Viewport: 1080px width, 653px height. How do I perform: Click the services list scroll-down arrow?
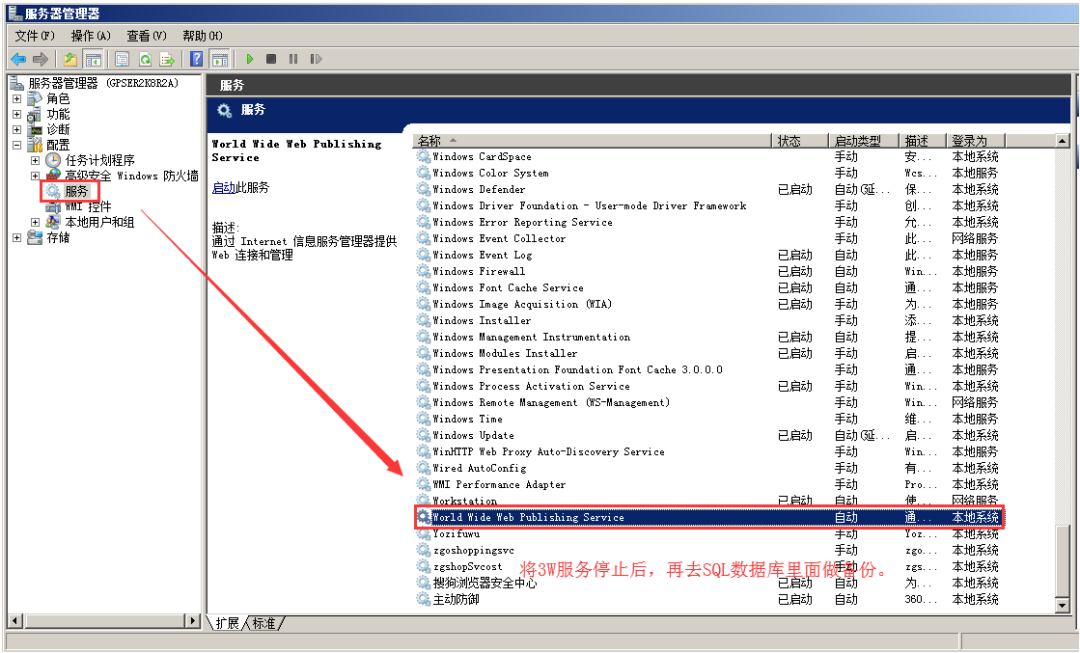coord(1062,605)
